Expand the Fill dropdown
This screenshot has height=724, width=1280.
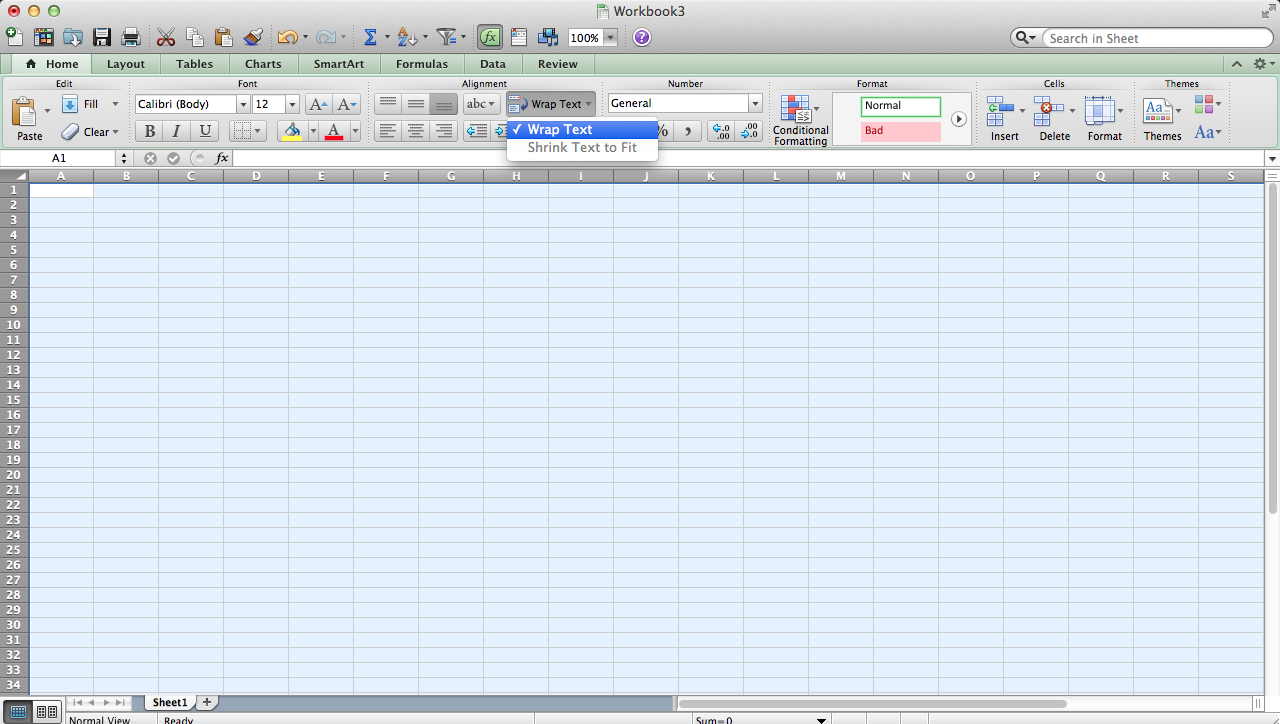115,104
